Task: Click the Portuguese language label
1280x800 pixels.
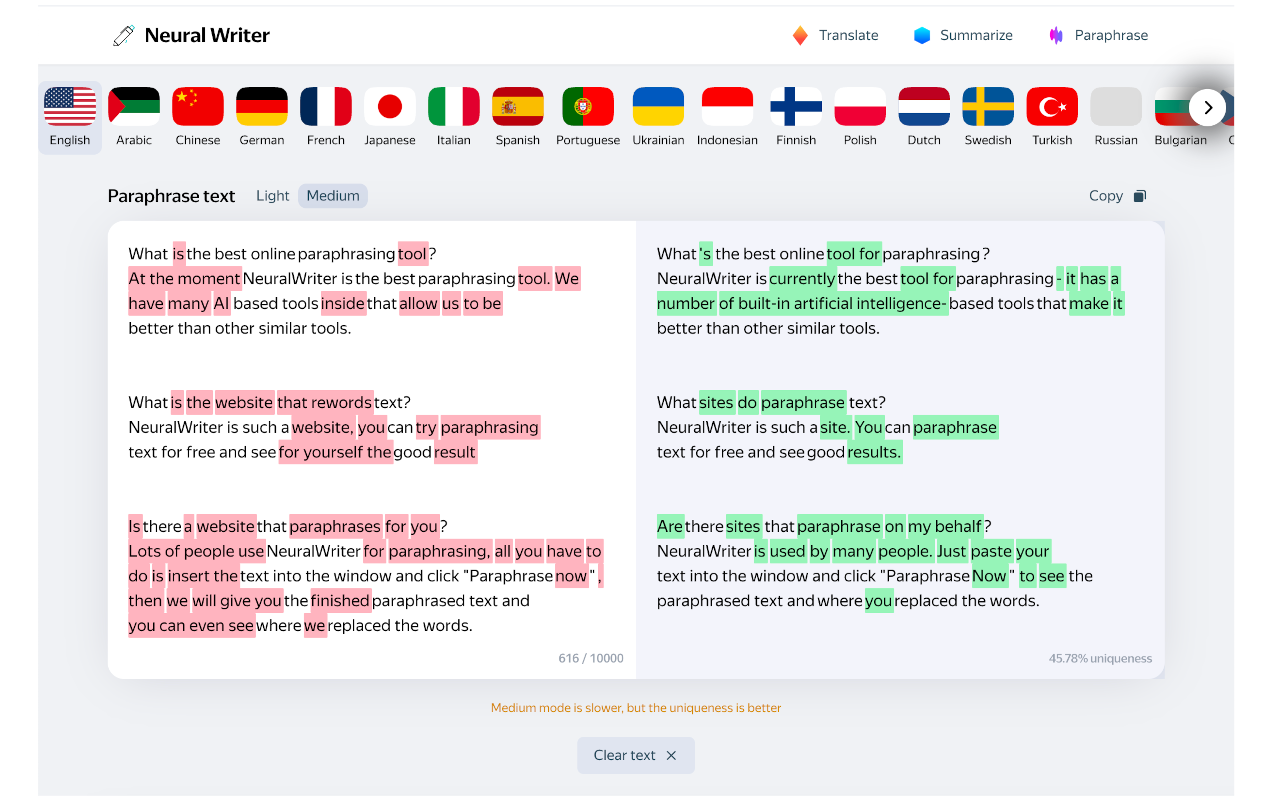Action: coord(588,140)
